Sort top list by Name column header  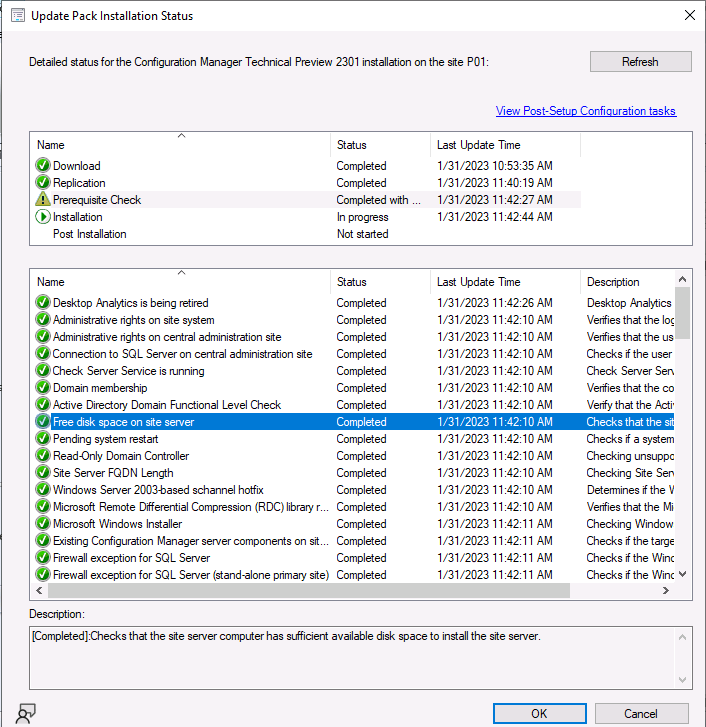[181, 145]
